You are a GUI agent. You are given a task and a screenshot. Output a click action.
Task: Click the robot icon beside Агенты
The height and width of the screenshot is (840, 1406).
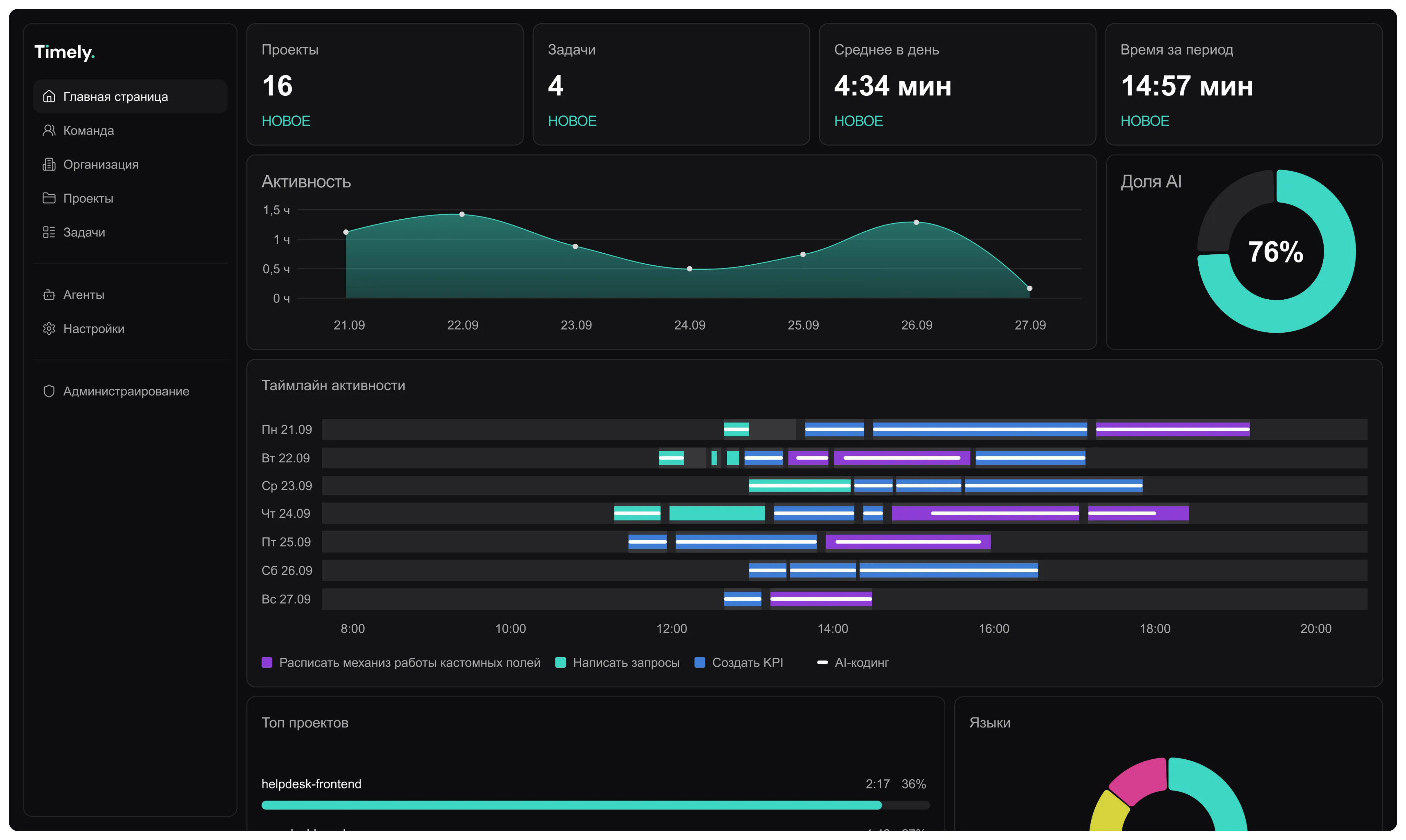click(x=49, y=295)
